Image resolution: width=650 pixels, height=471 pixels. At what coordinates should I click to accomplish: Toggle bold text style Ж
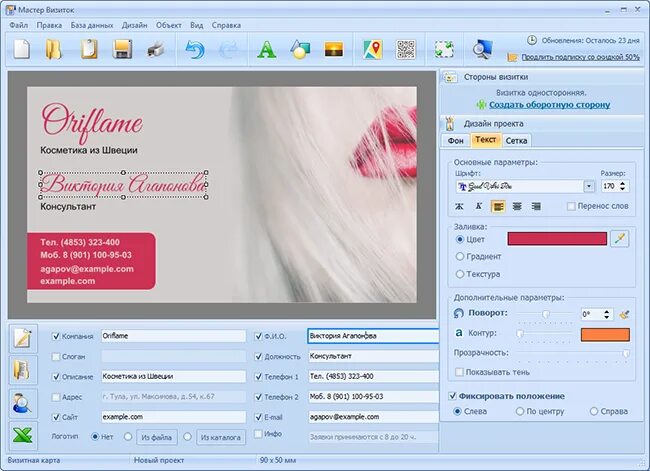(459, 206)
